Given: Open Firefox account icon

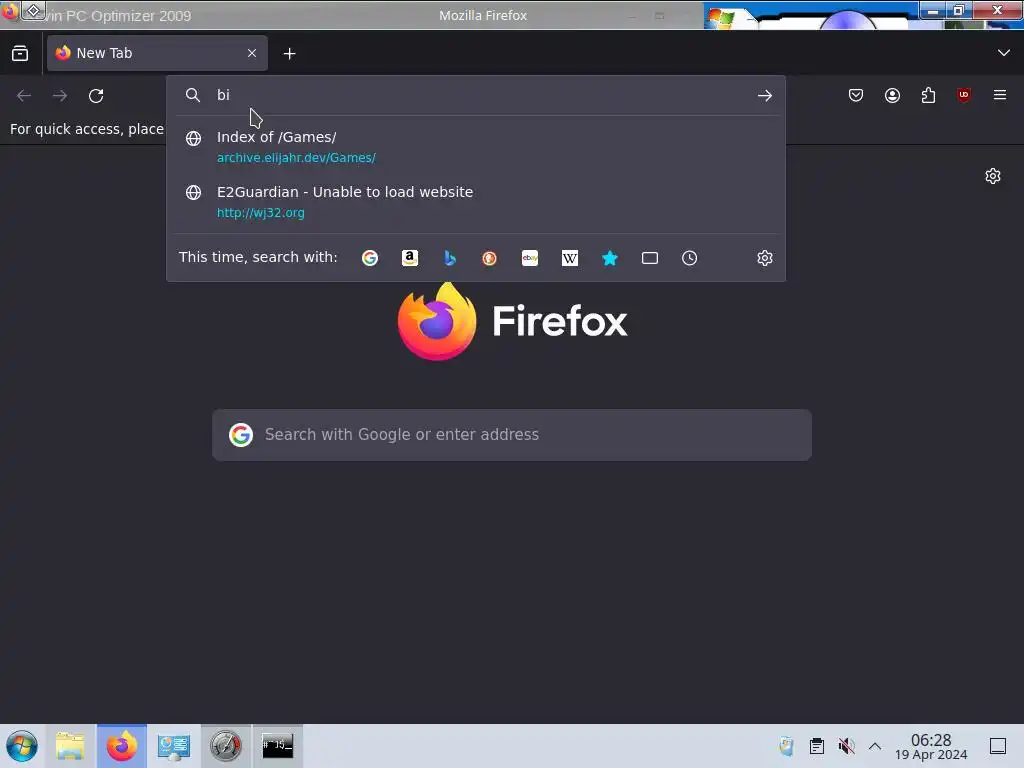Looking at the screenshot, I should [x=892, y=95].
